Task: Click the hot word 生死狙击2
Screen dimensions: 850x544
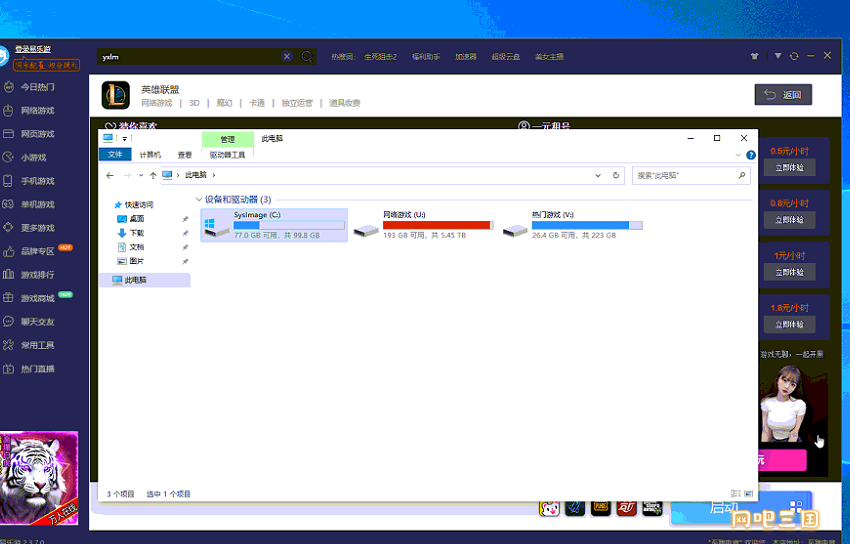Action: (380, 56)
